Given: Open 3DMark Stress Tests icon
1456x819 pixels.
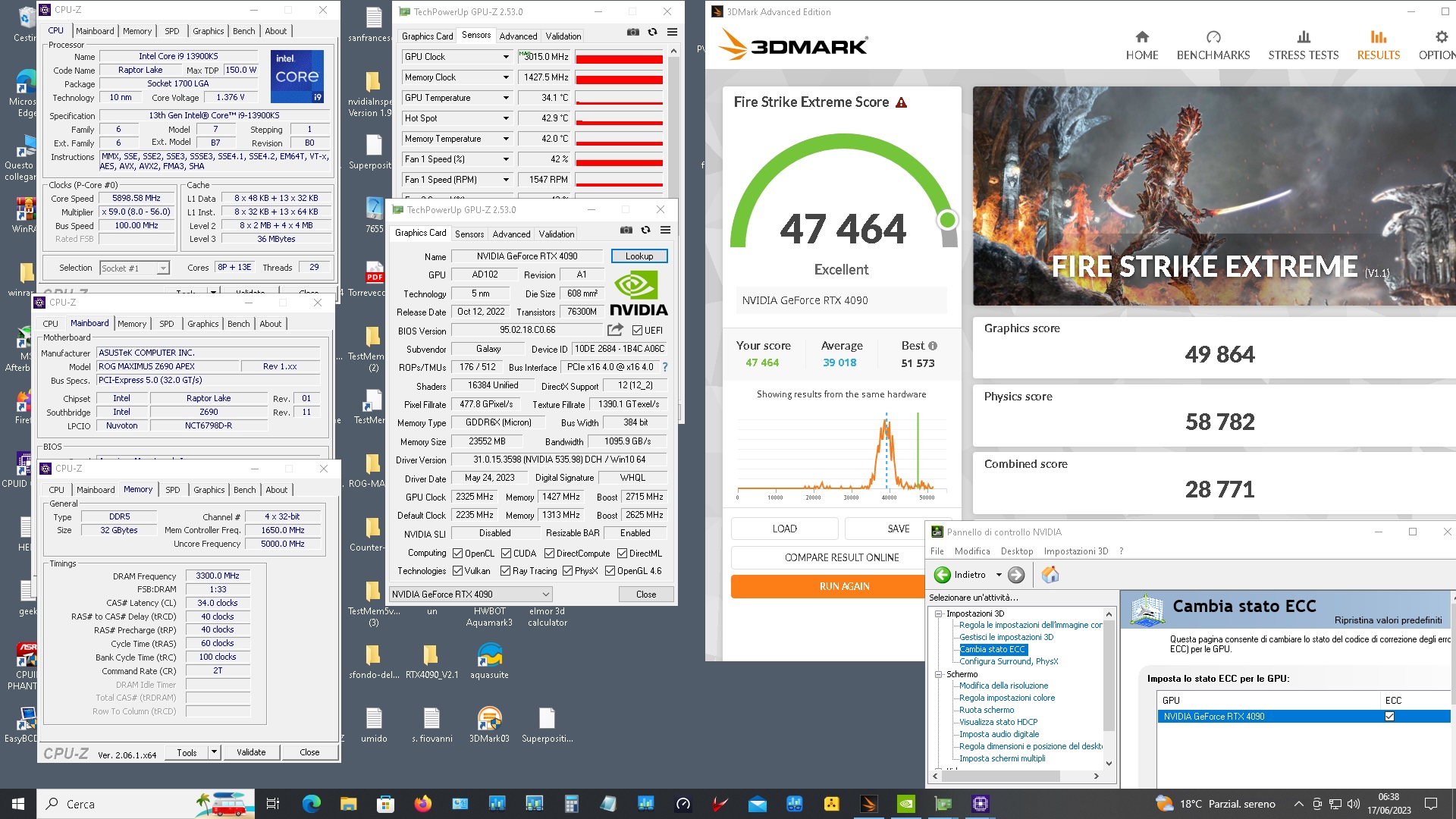Looking at the screenshot, I should pyautogui.click(x=1303, y=36).
